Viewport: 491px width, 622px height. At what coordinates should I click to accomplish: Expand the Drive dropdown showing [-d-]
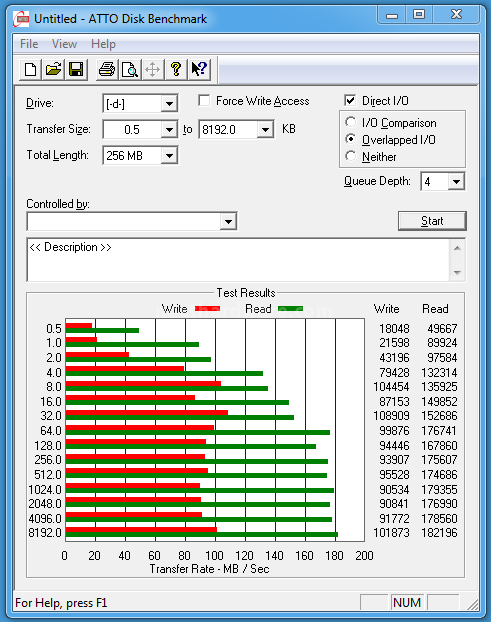pos(169,104)
